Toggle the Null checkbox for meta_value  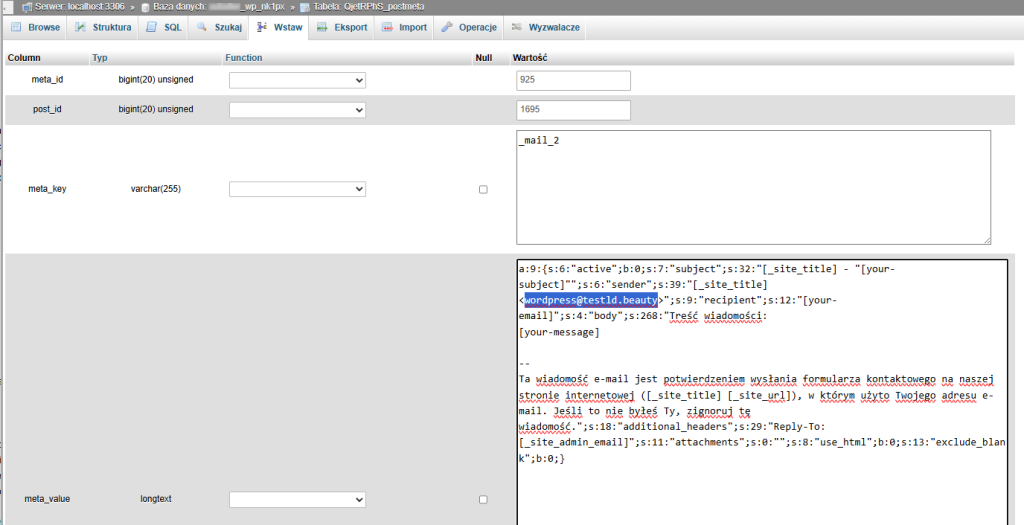483,500
